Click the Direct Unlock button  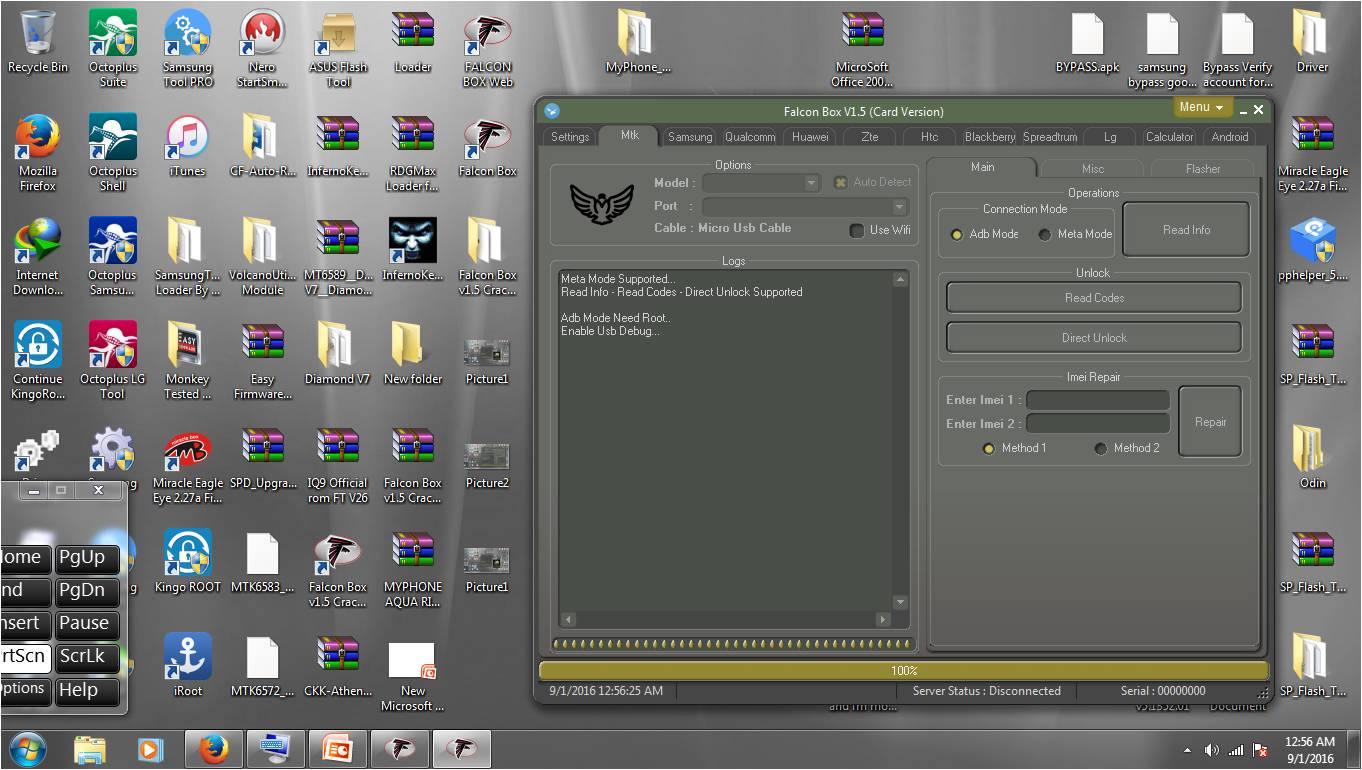point(1094,338)
